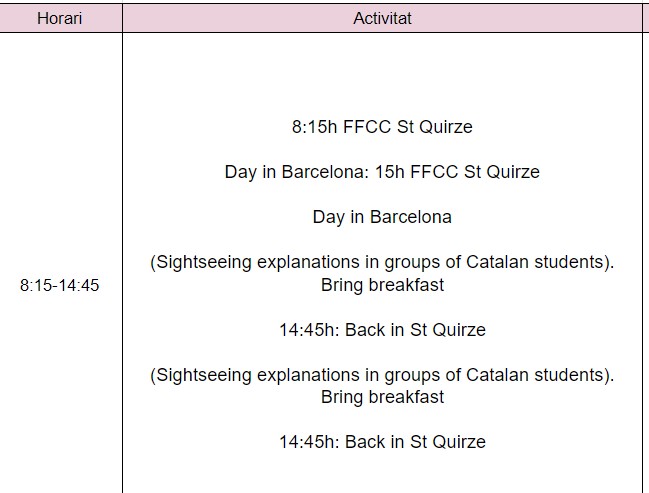Click the first "Bring breakfast" line
This screenshot has width=649, height=493.
coord(382,285)
